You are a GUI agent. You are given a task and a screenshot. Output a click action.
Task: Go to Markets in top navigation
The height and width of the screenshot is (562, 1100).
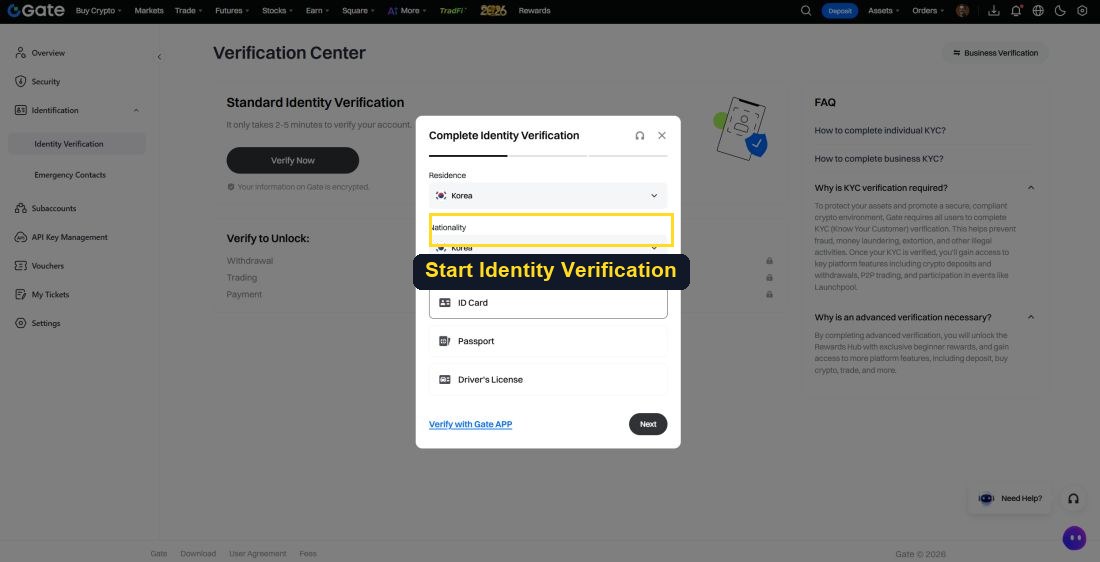[149, 11]
